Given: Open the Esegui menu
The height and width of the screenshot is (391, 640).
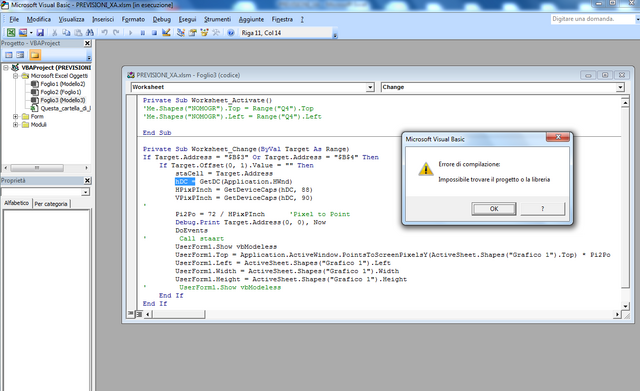Looking at the screenshot, I should [187, 19].
